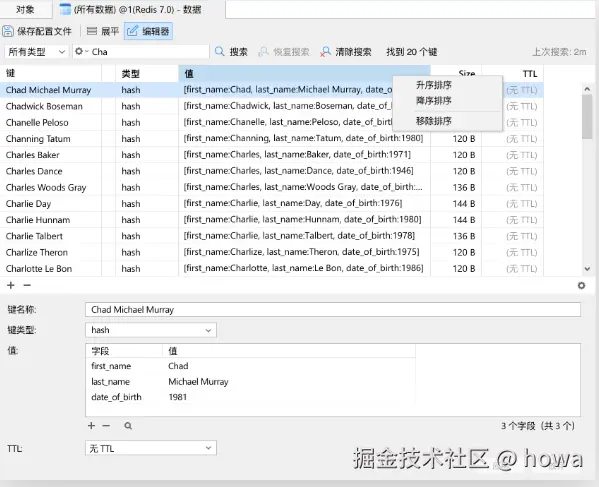This screenshot has width=599, height=487.
Task: Select the date_of_birth field row
Action: [251, 397]
